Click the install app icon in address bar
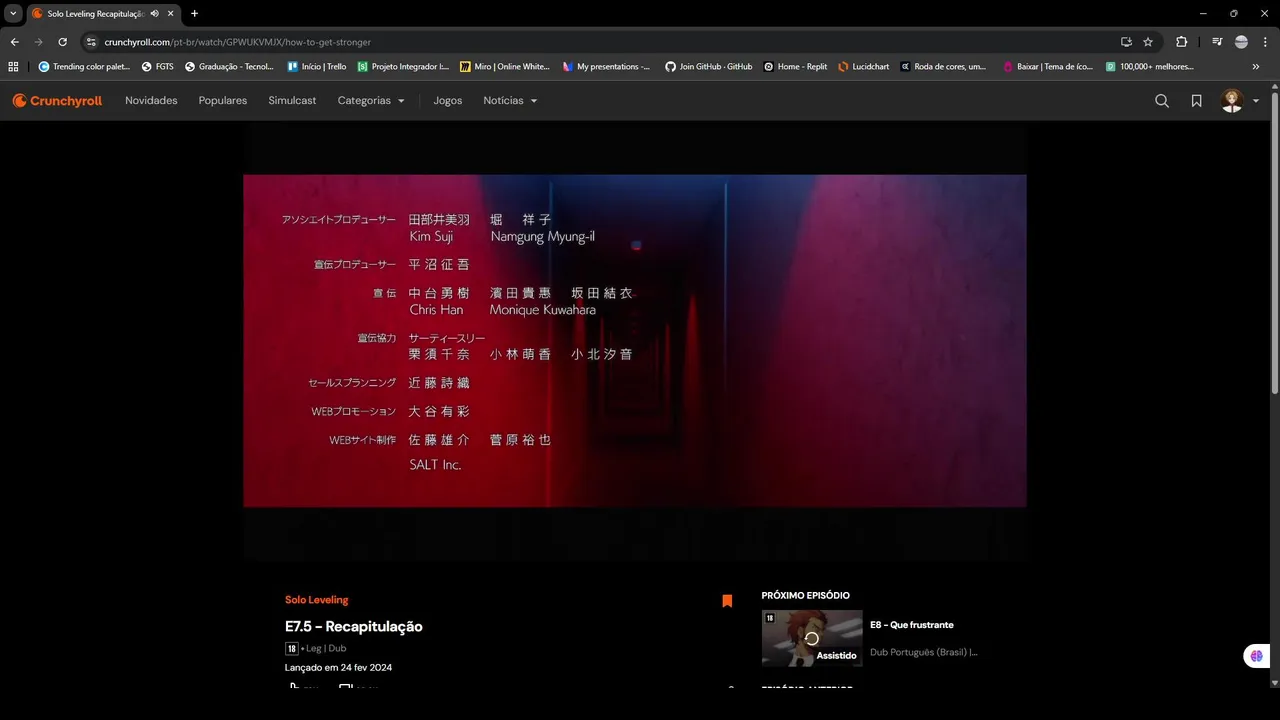This screenshot has width=1280, height=720. [1126, 42]
